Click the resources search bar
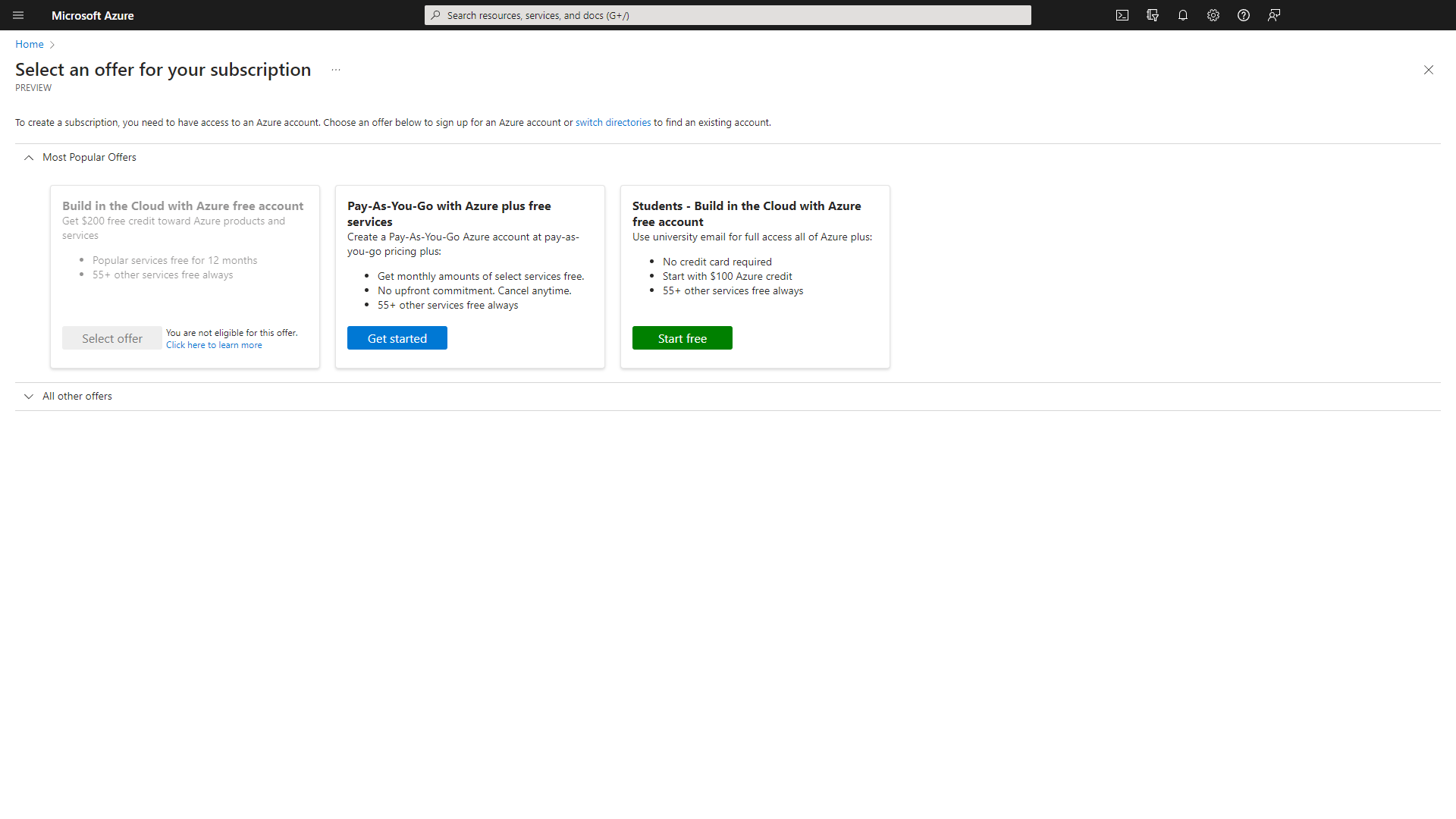 pos(726,15)
